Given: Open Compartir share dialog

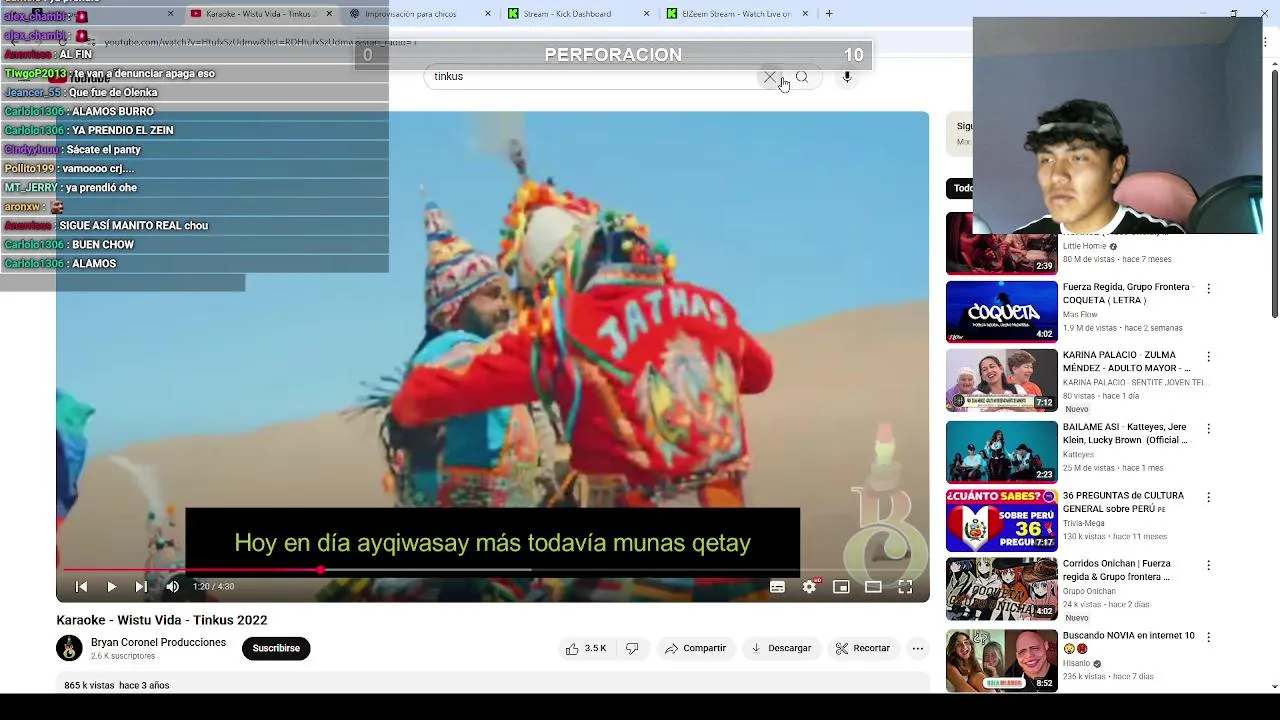Looking at the screenshot, I should click(695, 648).
